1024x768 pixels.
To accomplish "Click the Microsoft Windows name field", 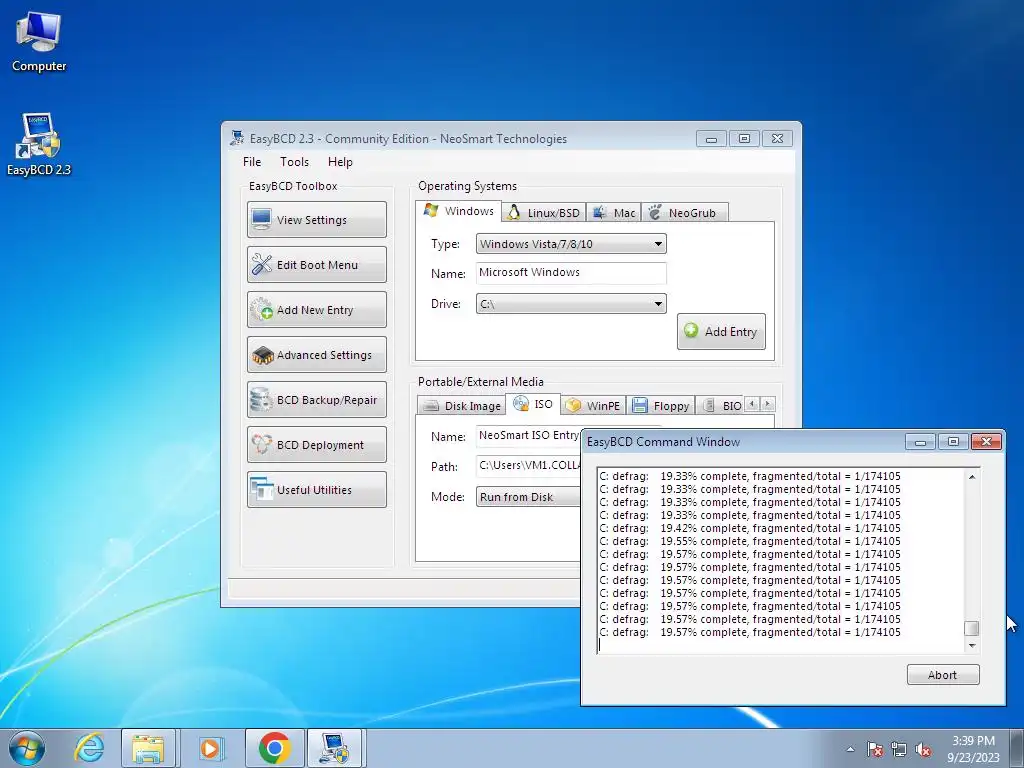I will pos(571,273).
